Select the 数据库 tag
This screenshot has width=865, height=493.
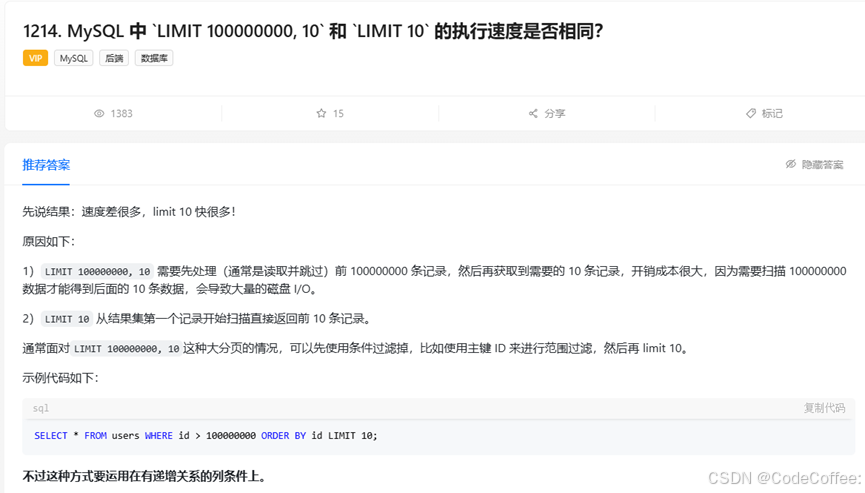pos(154,58)
